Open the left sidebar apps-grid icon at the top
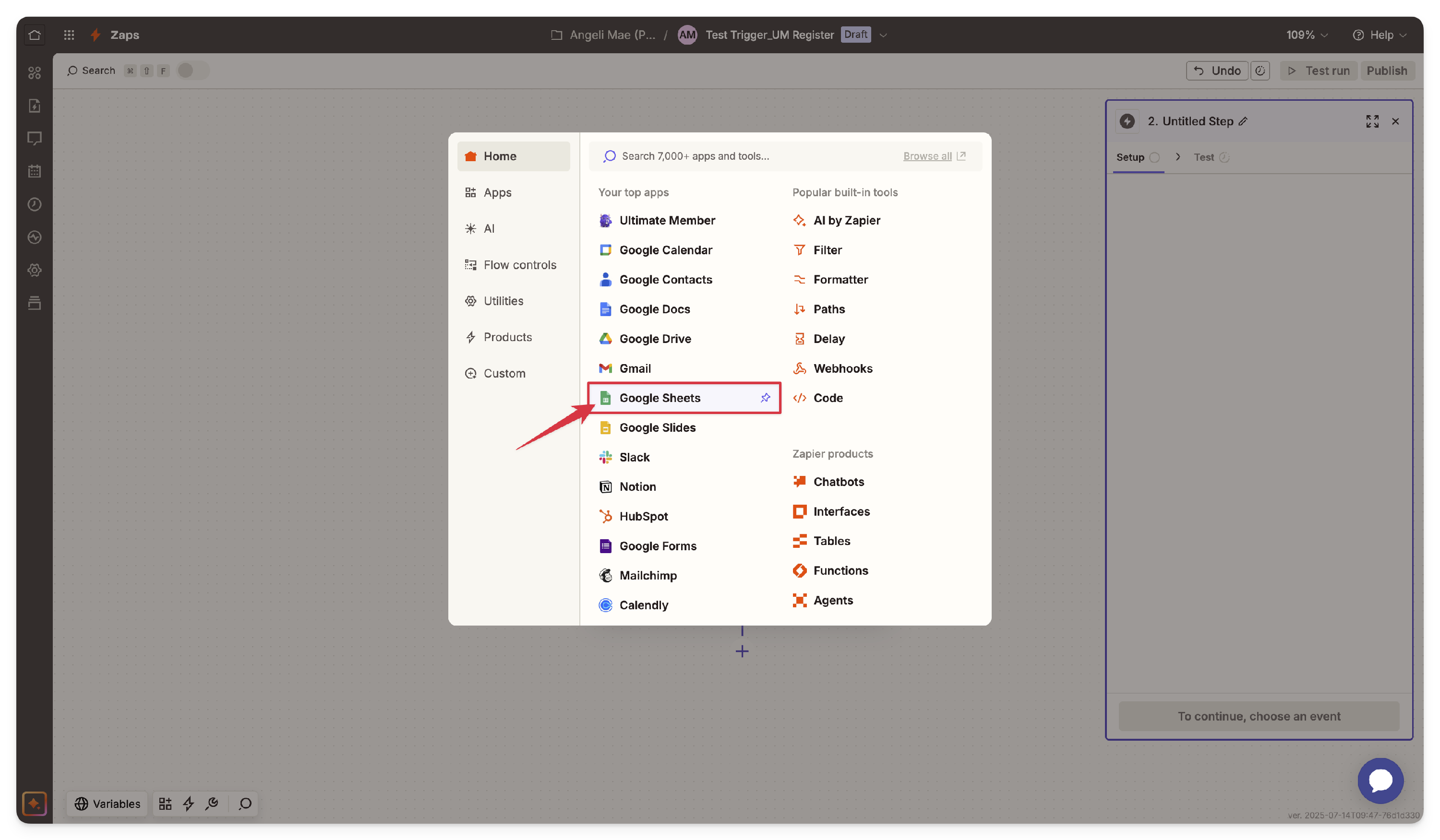Viewport: 1440px width, 840px height. 34,72
